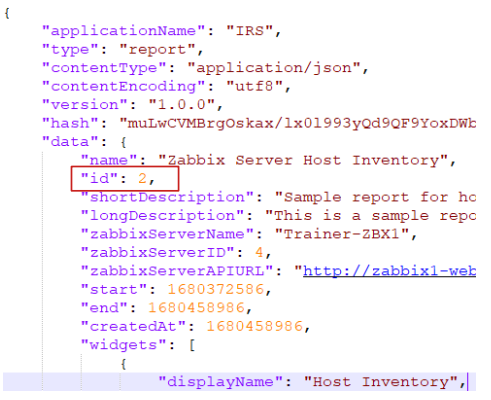
Task: Place cursor at widgets opening square bracket
Action: pos(192,345)
